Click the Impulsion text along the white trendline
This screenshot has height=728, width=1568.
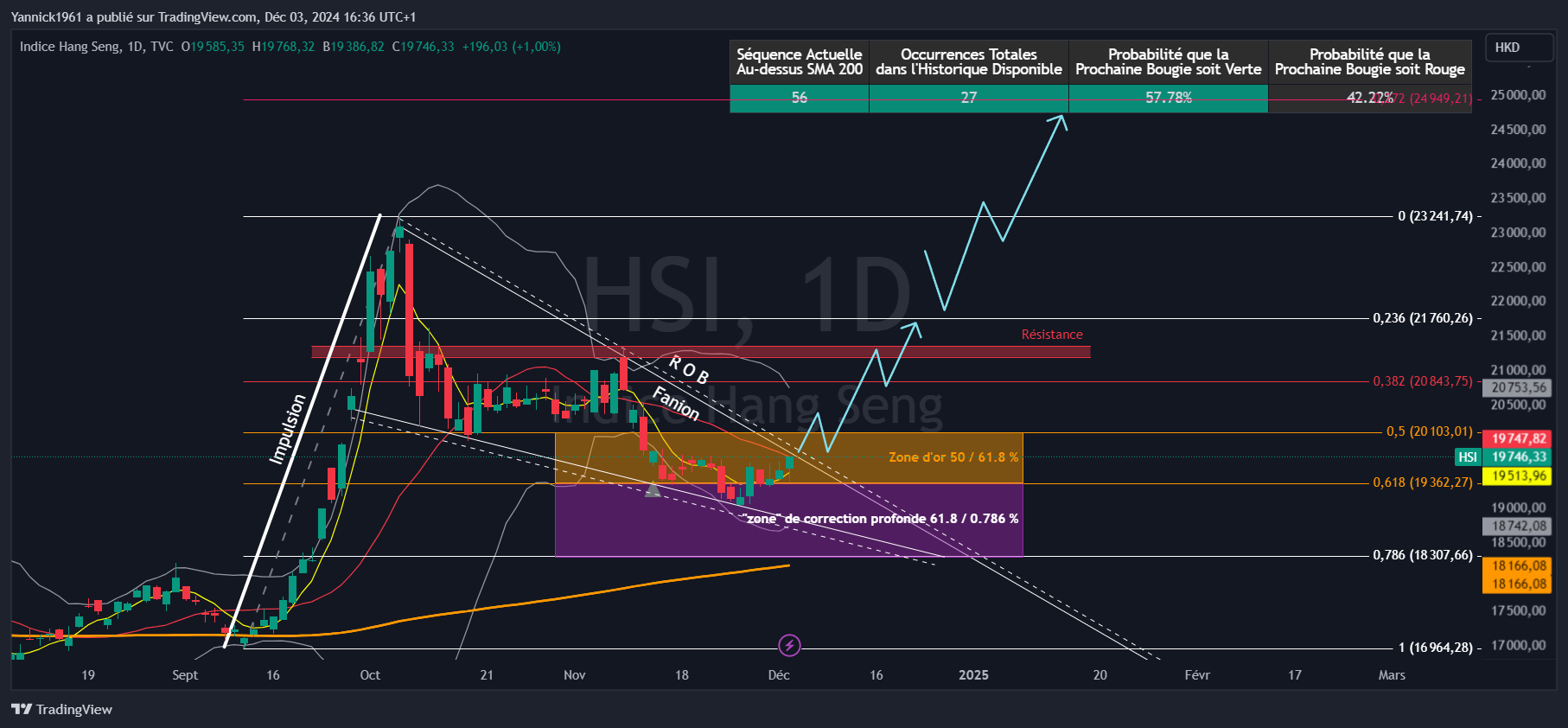(288, 429)
